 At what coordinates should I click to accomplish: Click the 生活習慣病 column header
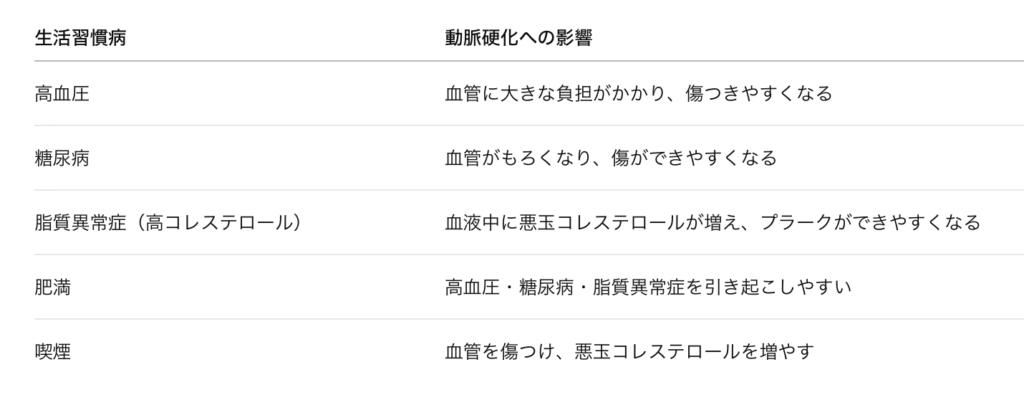coord(79,37)
